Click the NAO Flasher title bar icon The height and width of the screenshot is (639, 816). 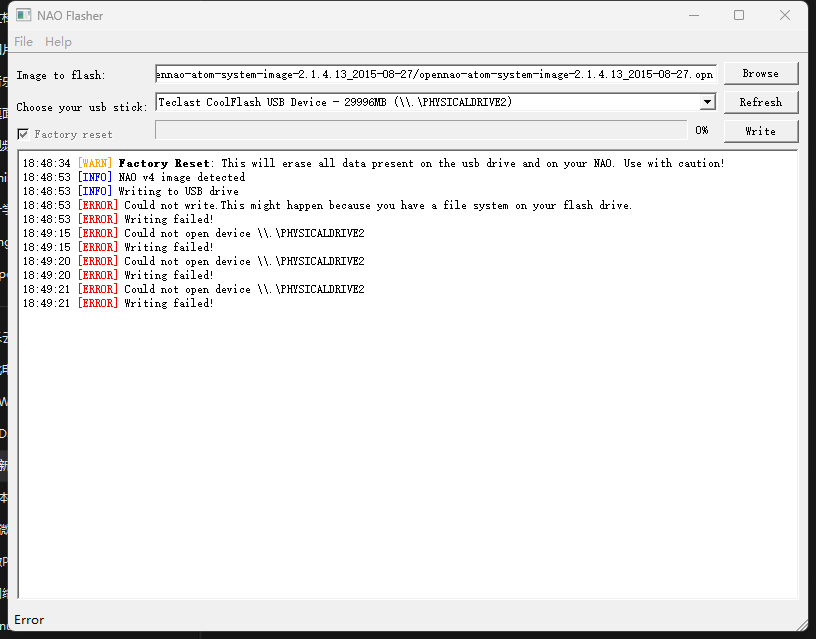pos(23,16)
